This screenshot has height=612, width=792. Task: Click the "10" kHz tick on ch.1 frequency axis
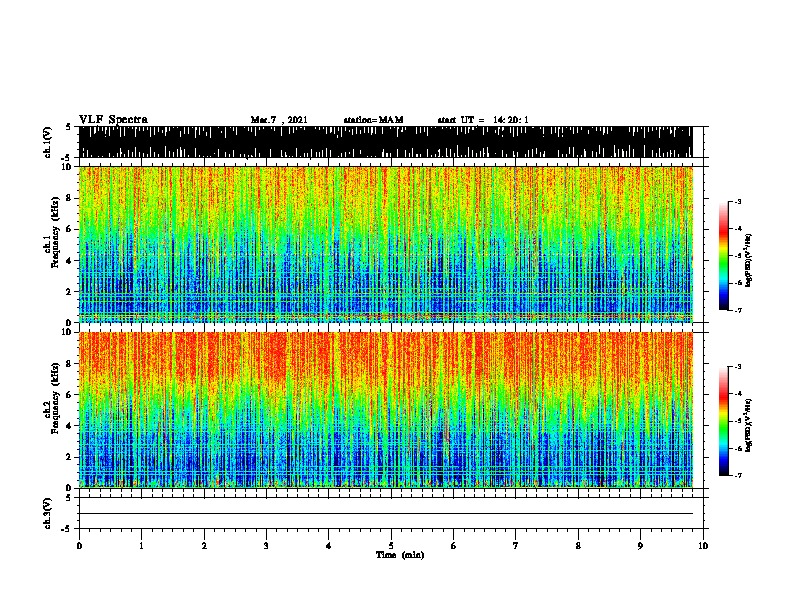tap(66, 167)
